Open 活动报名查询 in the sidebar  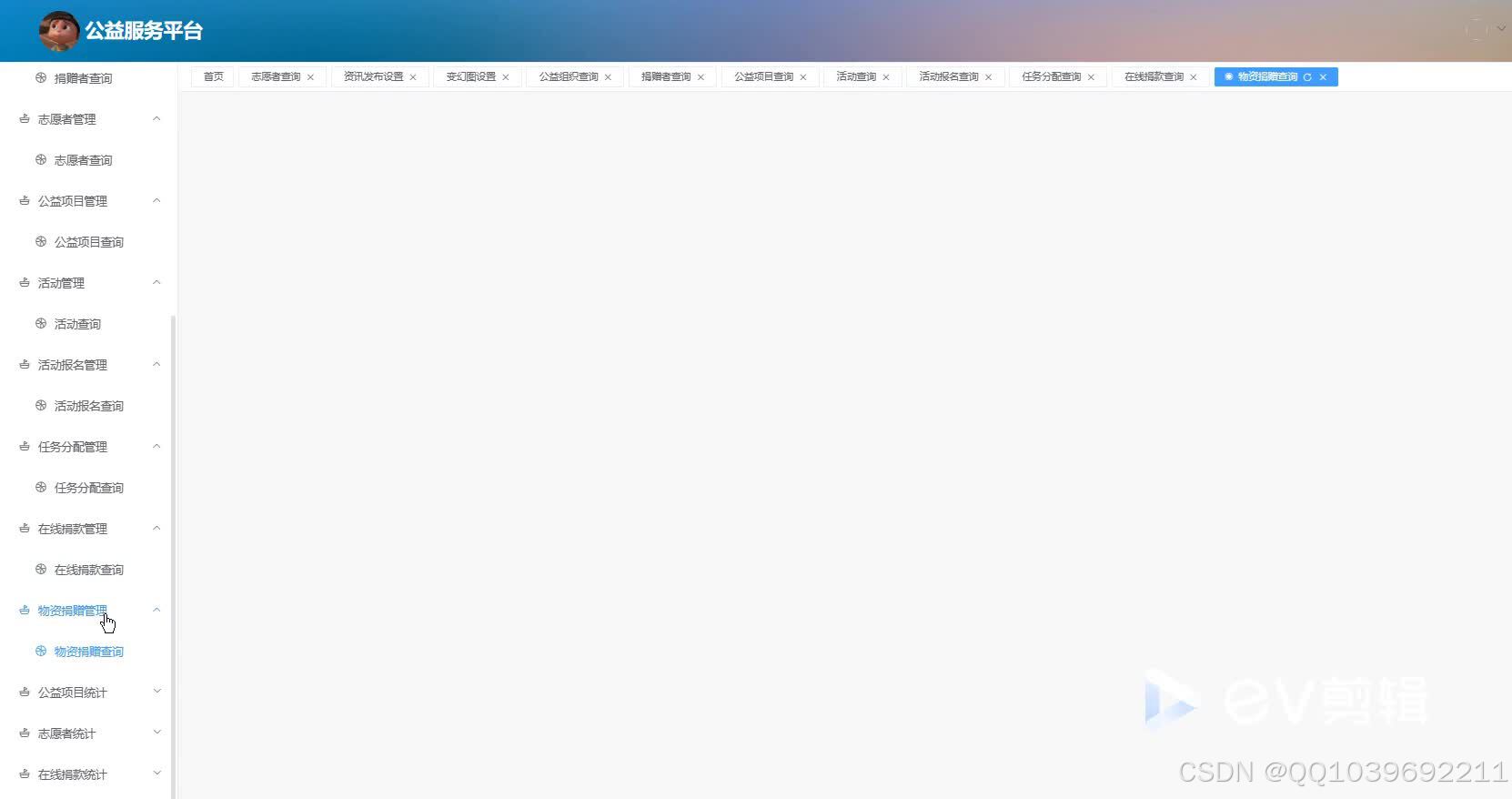[88, 406]
